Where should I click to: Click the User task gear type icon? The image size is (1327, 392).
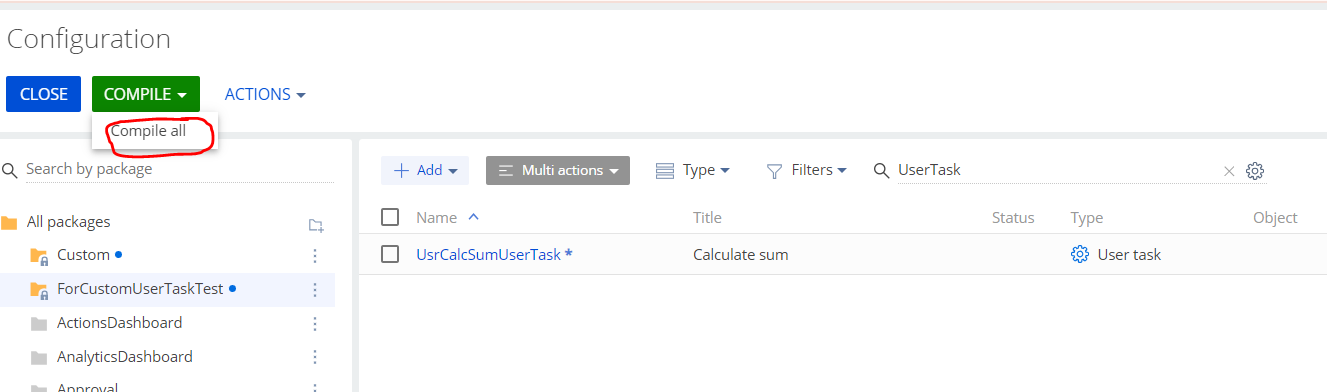tap(1079, 255)
